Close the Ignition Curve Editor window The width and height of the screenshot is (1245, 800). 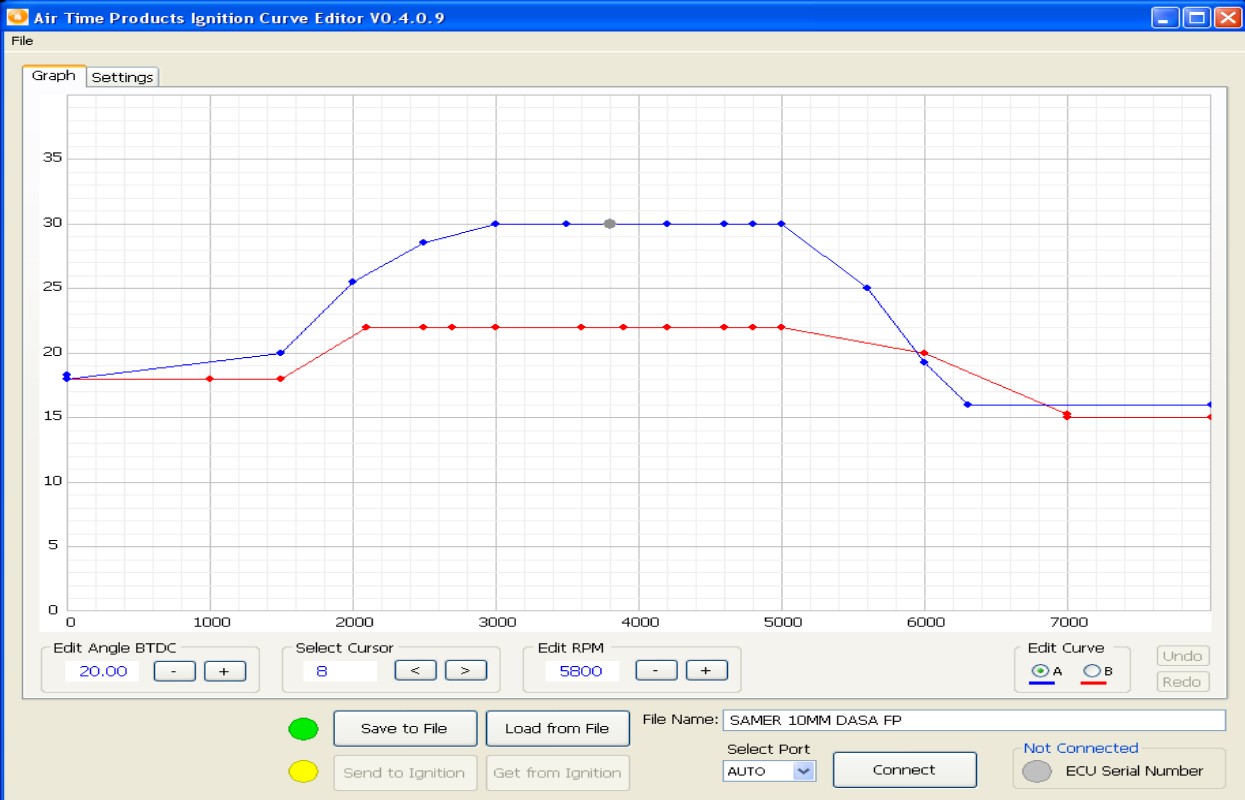1226,17
